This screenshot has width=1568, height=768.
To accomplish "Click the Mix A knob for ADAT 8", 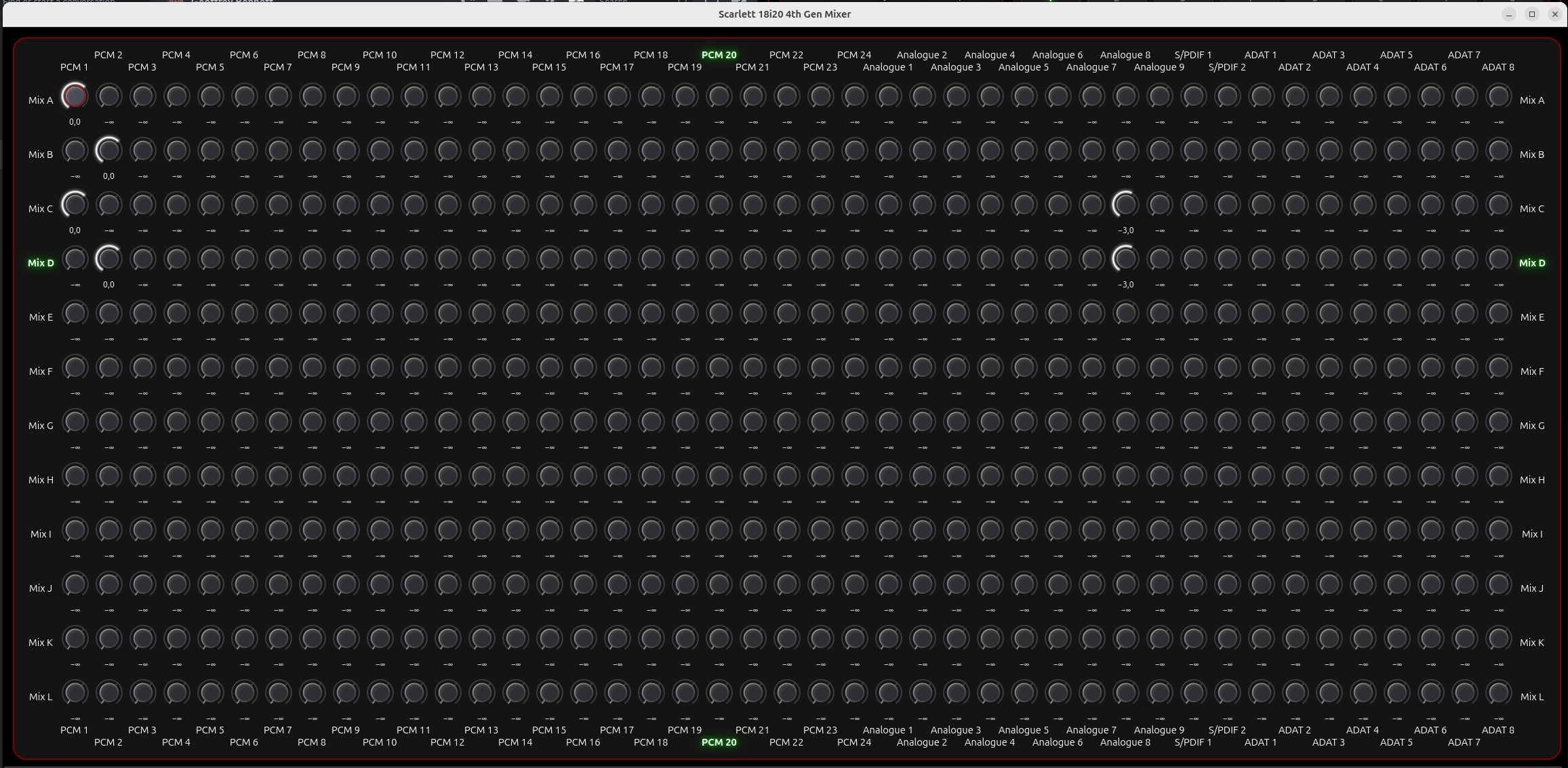I will click(x=1498, y=96).
